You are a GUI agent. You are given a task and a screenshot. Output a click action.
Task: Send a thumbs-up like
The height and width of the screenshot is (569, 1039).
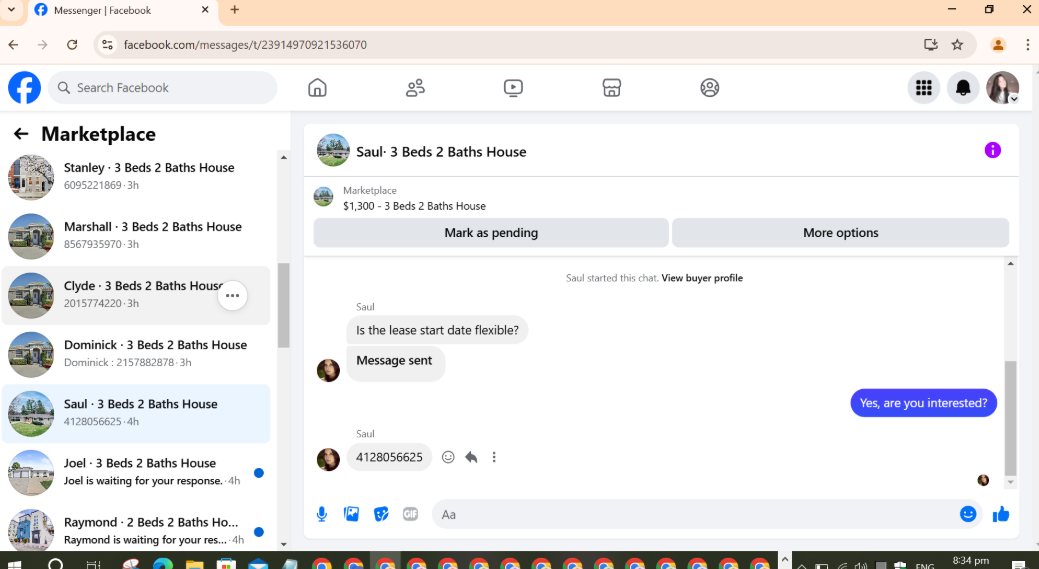[1001, 514]
